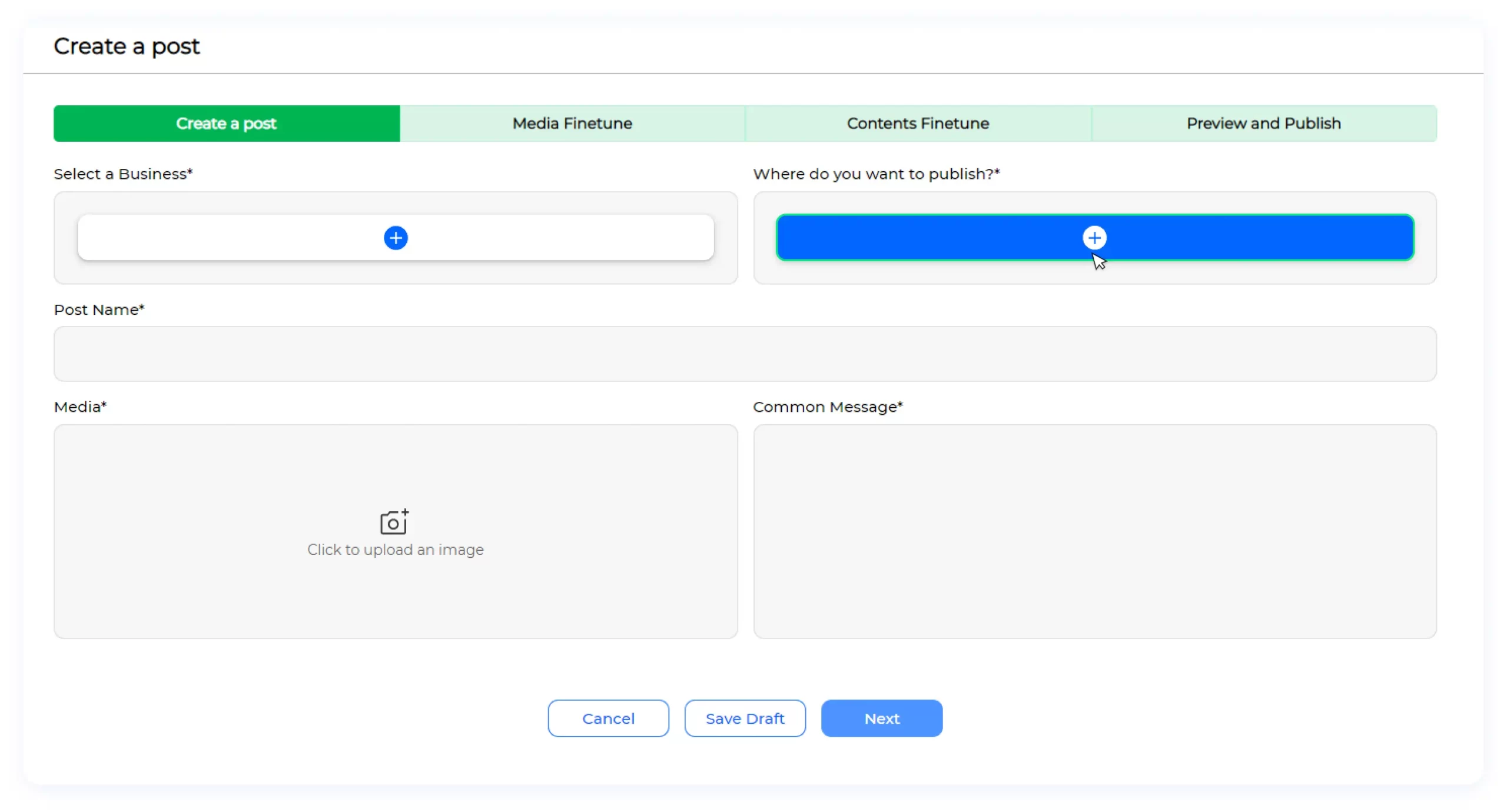Click the camera upload icon in Media
The height and width of the screenshot is (812, 1507).
click(x=394, y=522)
